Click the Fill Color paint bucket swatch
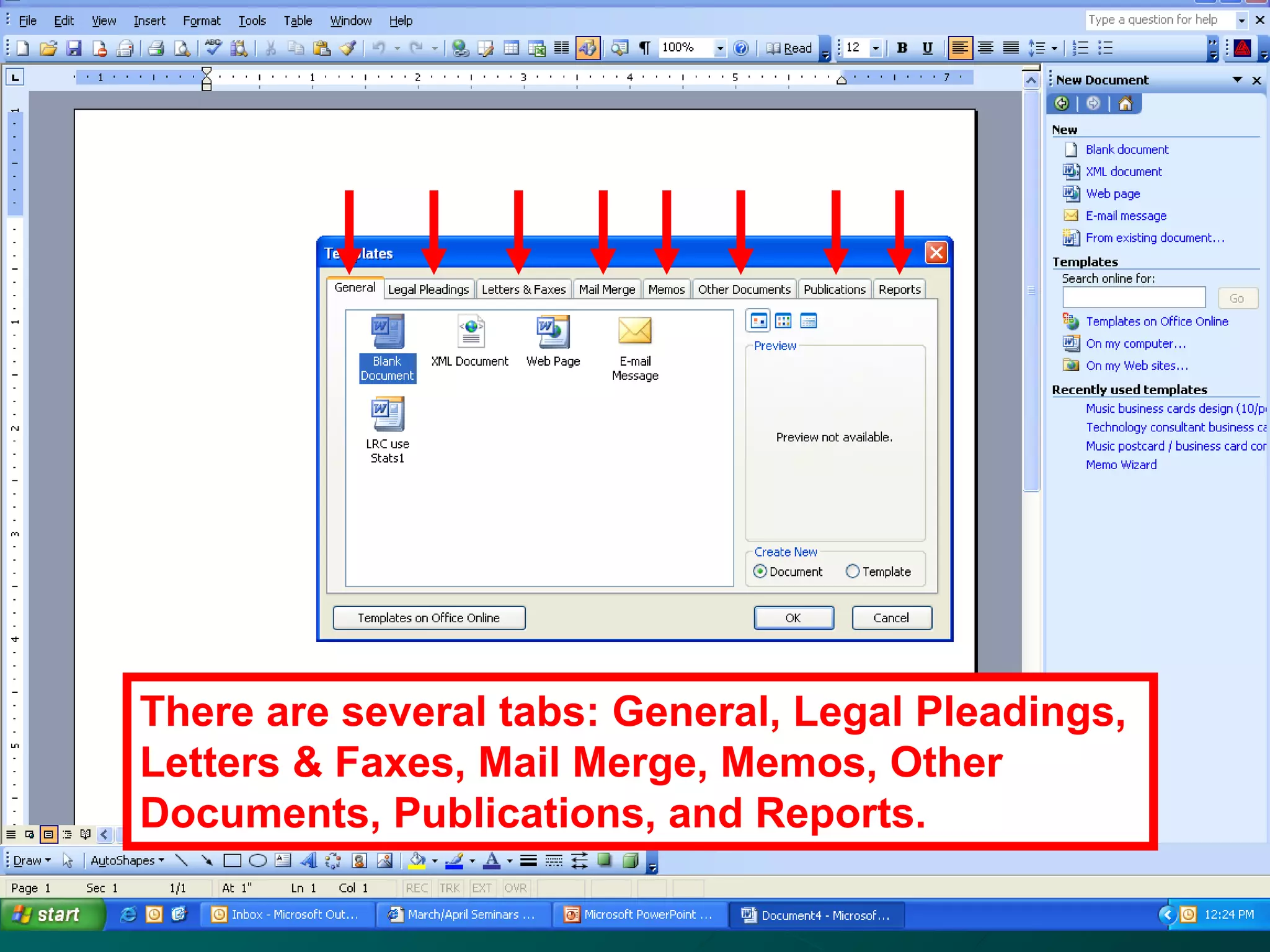1270x952 pixels. pyautogui.click(x=417, y=860)
